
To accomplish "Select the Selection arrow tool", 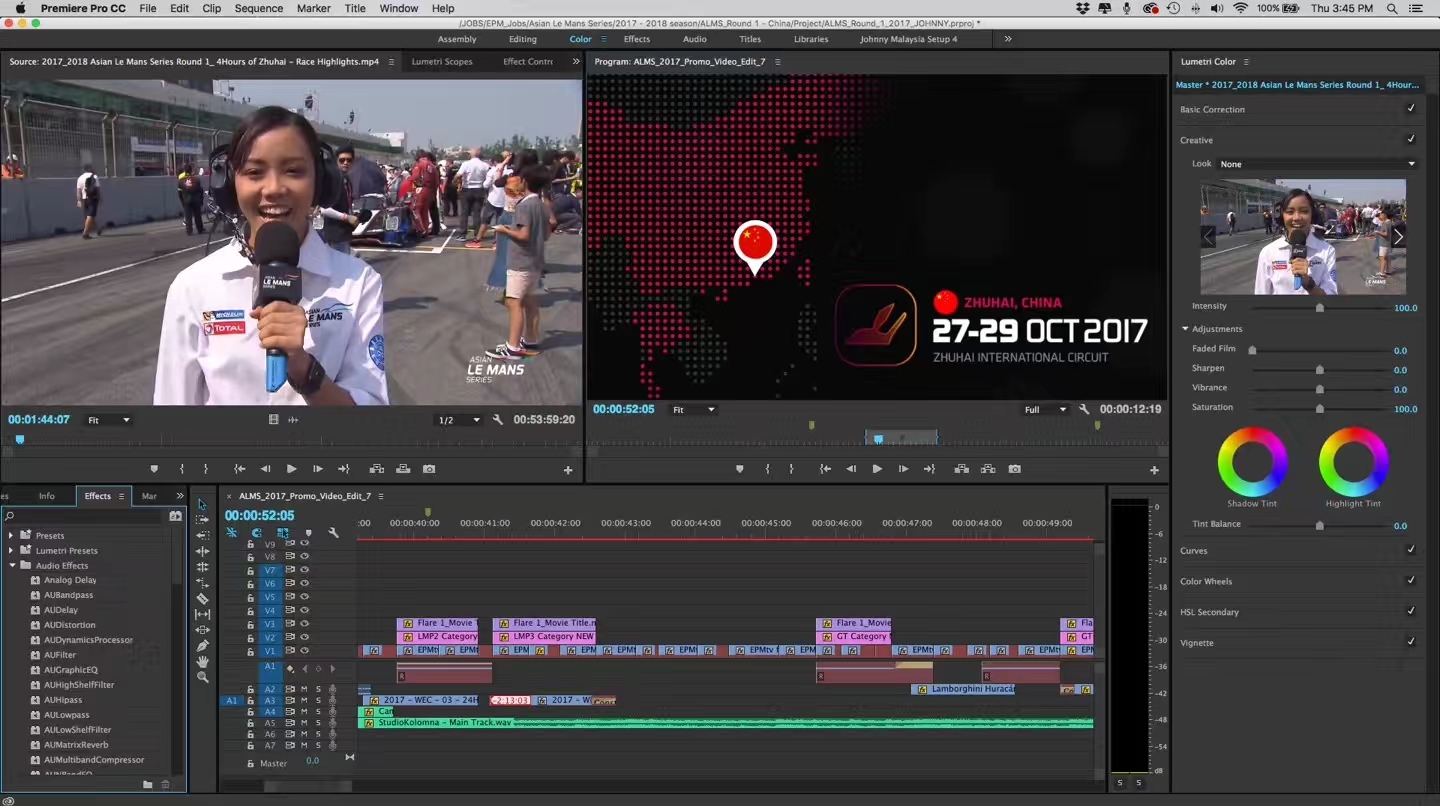I will (x=202, y=505).
